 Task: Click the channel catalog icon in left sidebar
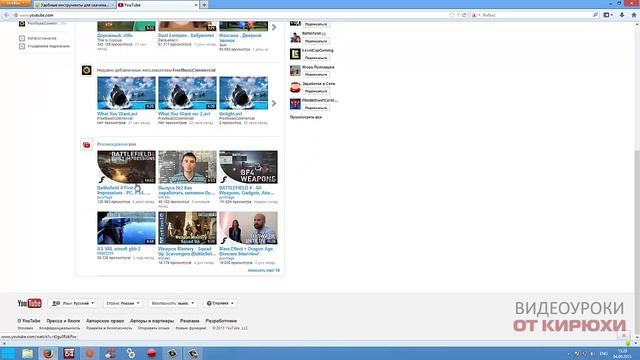[22, 38]
